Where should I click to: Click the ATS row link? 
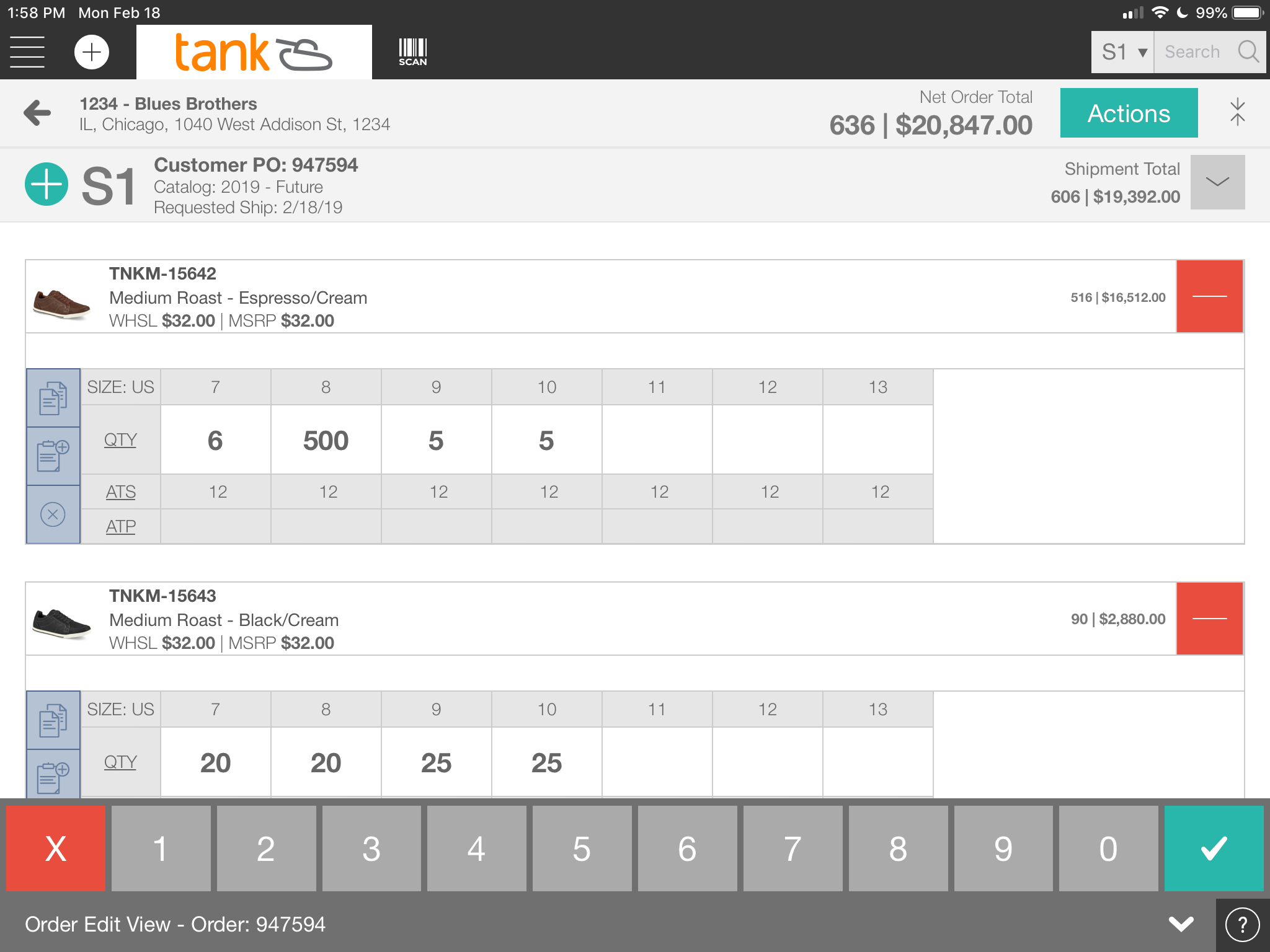[x=120, y=492]
